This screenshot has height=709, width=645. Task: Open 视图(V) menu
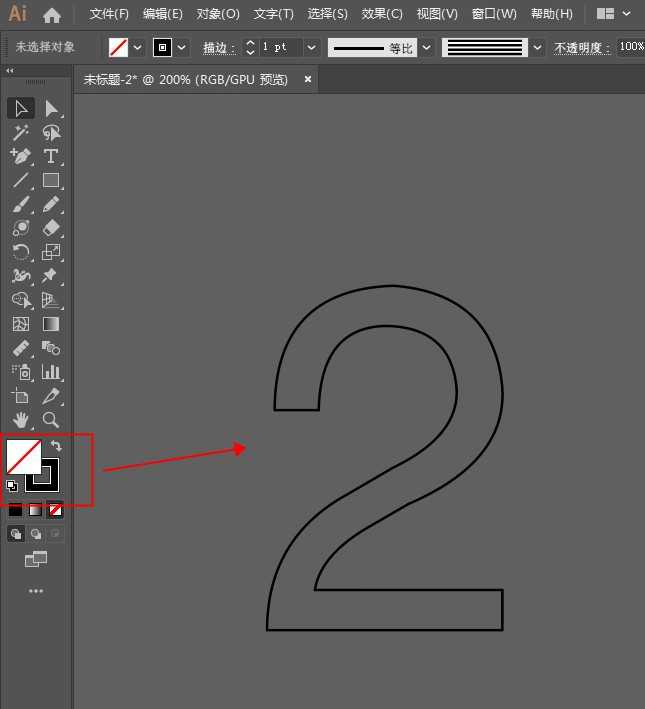coord(437,14)
